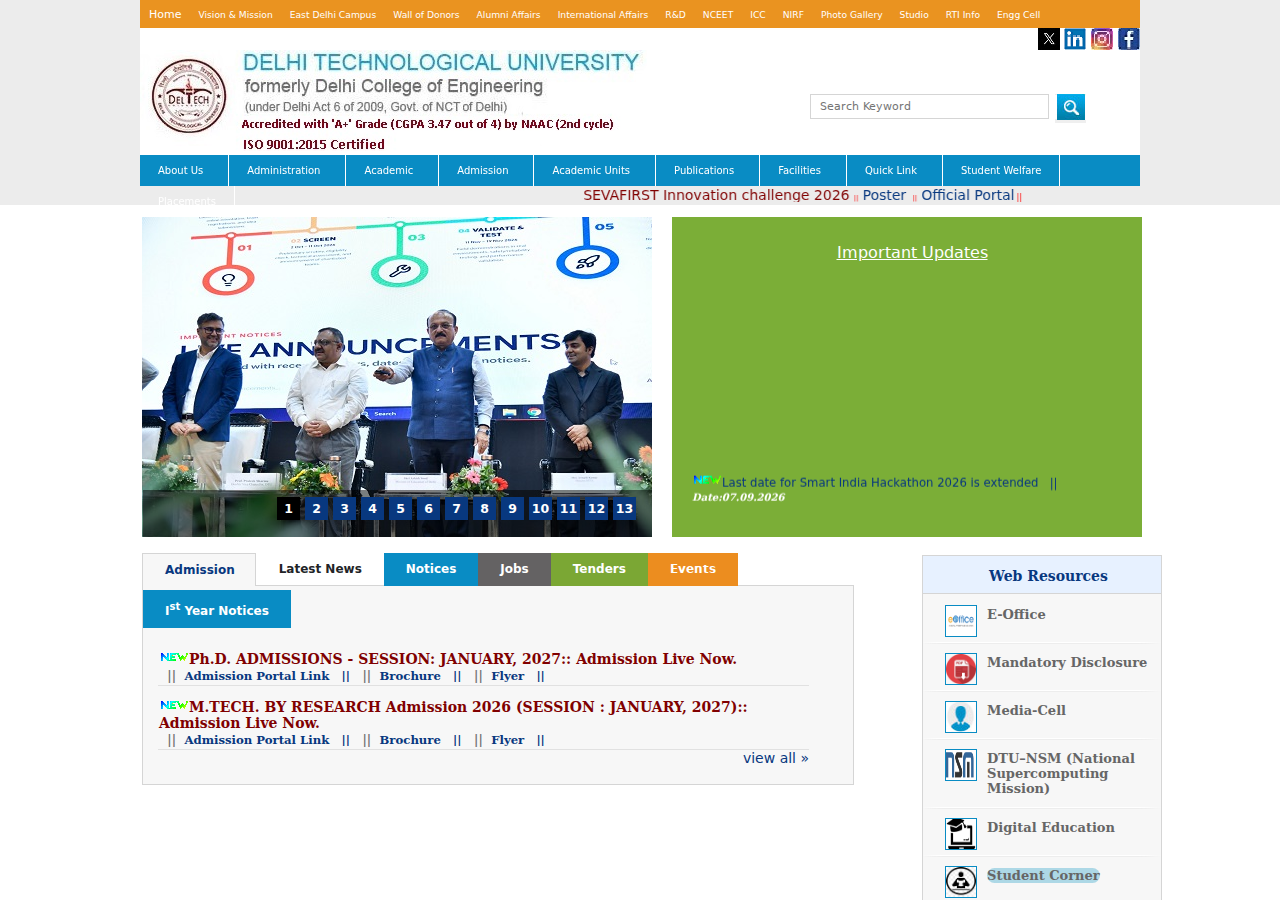
Task: Open the Publications menu
Action: point(707,171)
